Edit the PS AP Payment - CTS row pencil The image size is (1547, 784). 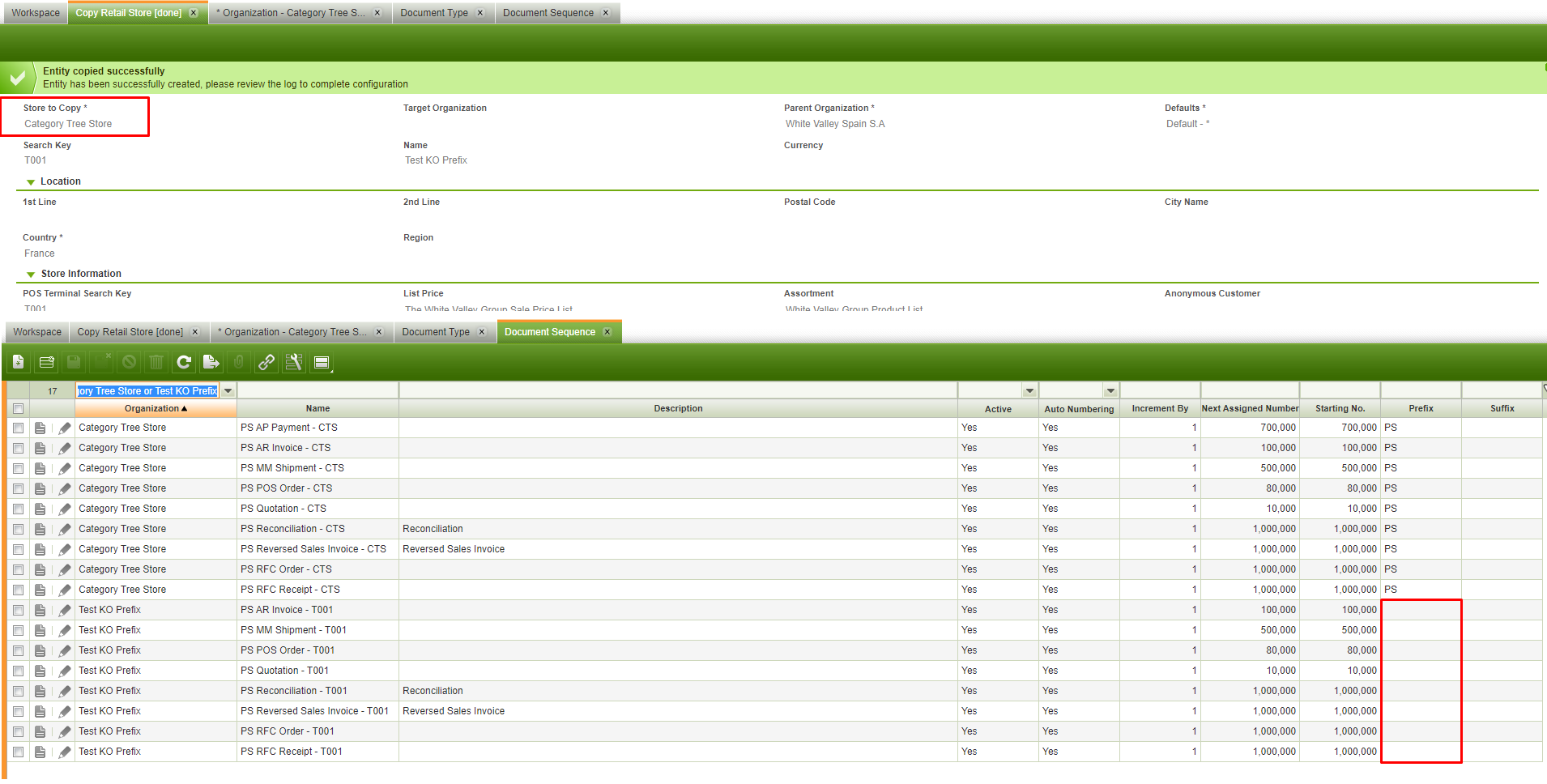coord(65,428)
